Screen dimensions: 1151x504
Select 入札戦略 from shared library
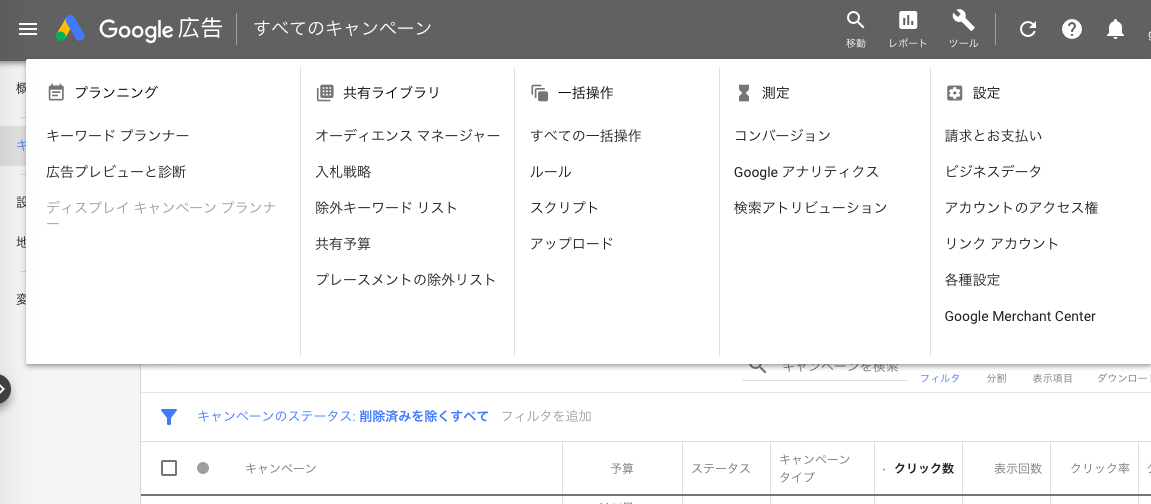(x=343, y=172)
